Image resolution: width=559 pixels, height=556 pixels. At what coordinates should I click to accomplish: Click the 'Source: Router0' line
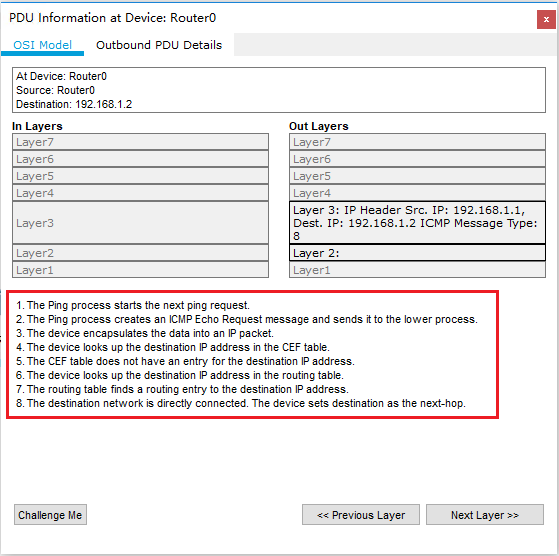pyautogui.click(x=56, y=90)
